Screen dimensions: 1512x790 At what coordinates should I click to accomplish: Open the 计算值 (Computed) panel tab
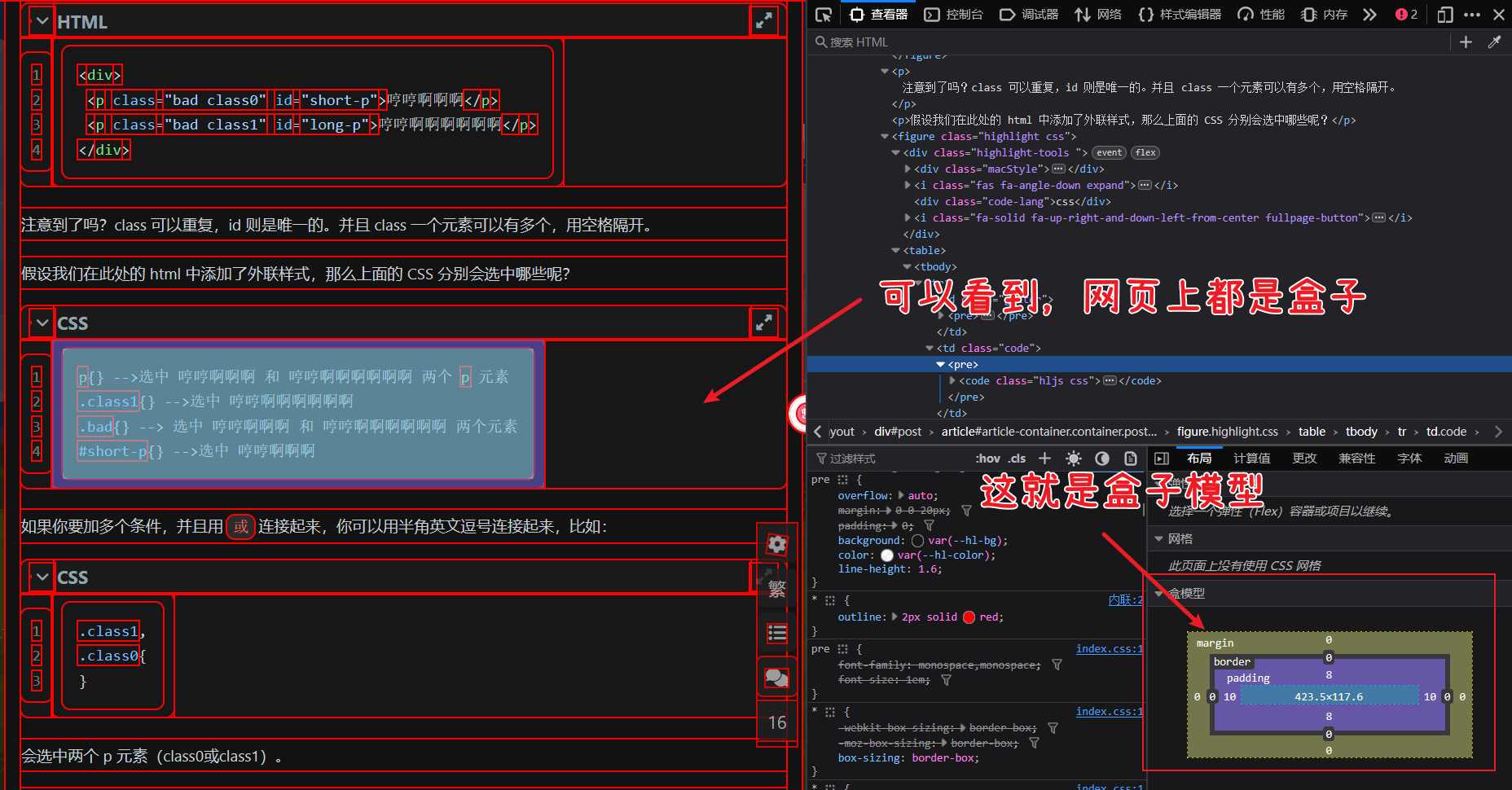[x=1252, y=458]
